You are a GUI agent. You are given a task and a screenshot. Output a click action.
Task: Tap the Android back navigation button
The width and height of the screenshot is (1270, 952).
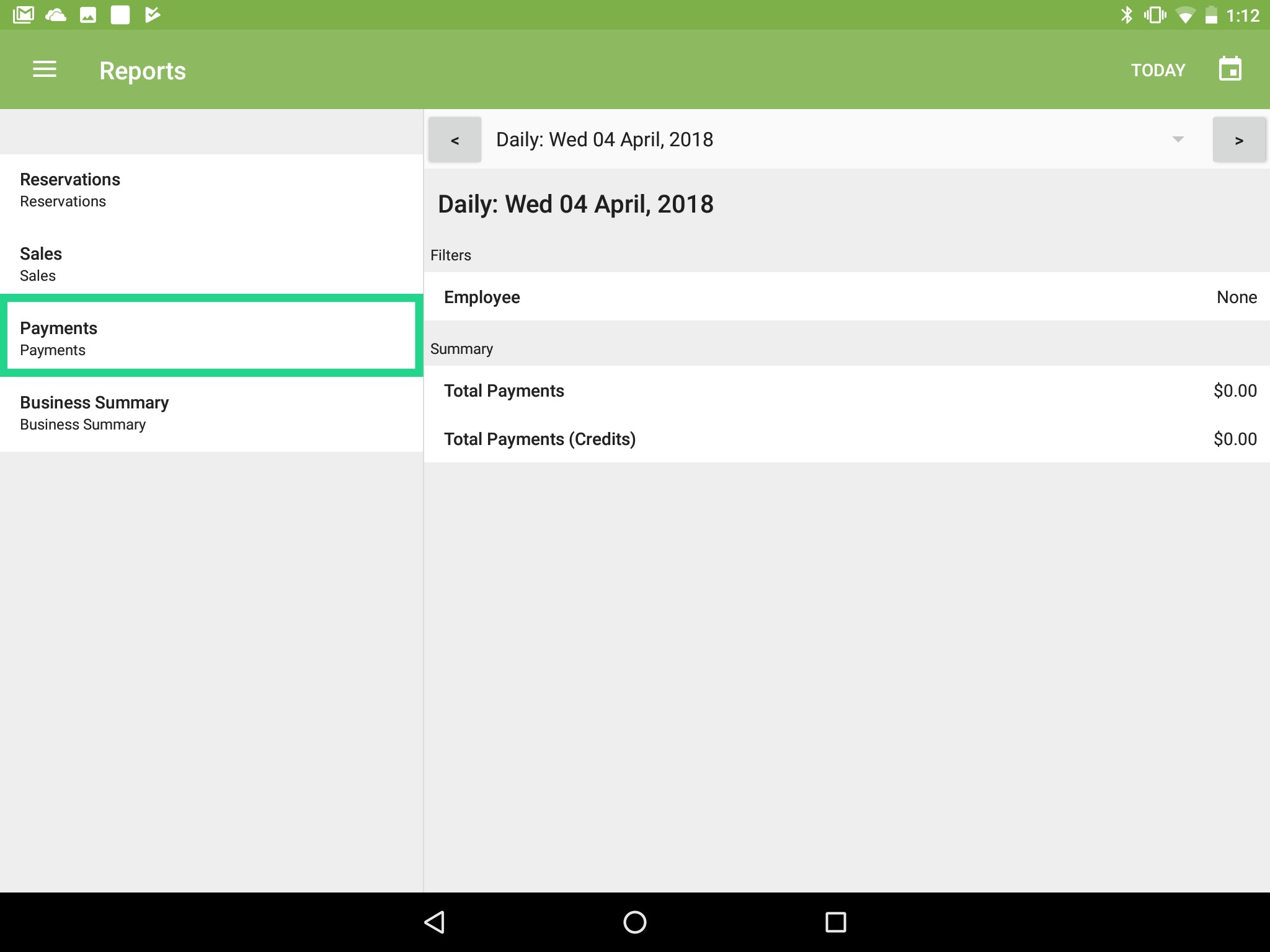tap(434, 922)
